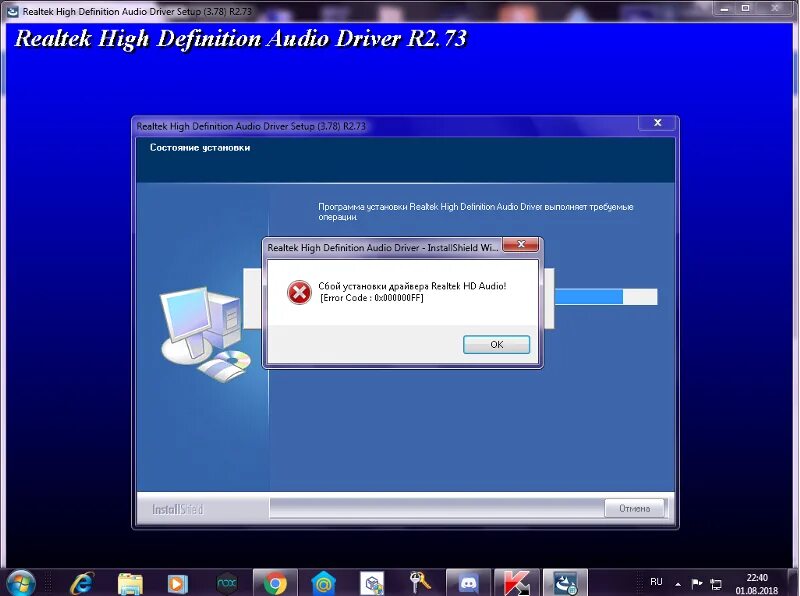Open network tray icon
This screenshot has width=800, height=596.
point(716,584)
